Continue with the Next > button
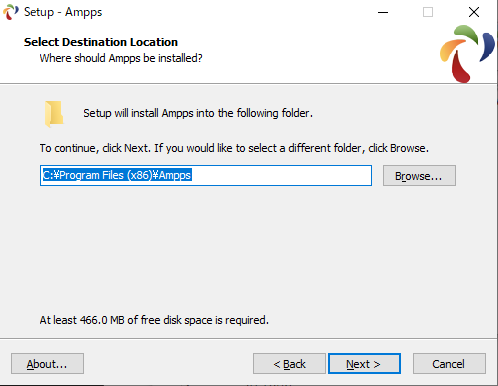The width and height of the screenshot is (498, 386). [364, 364]
